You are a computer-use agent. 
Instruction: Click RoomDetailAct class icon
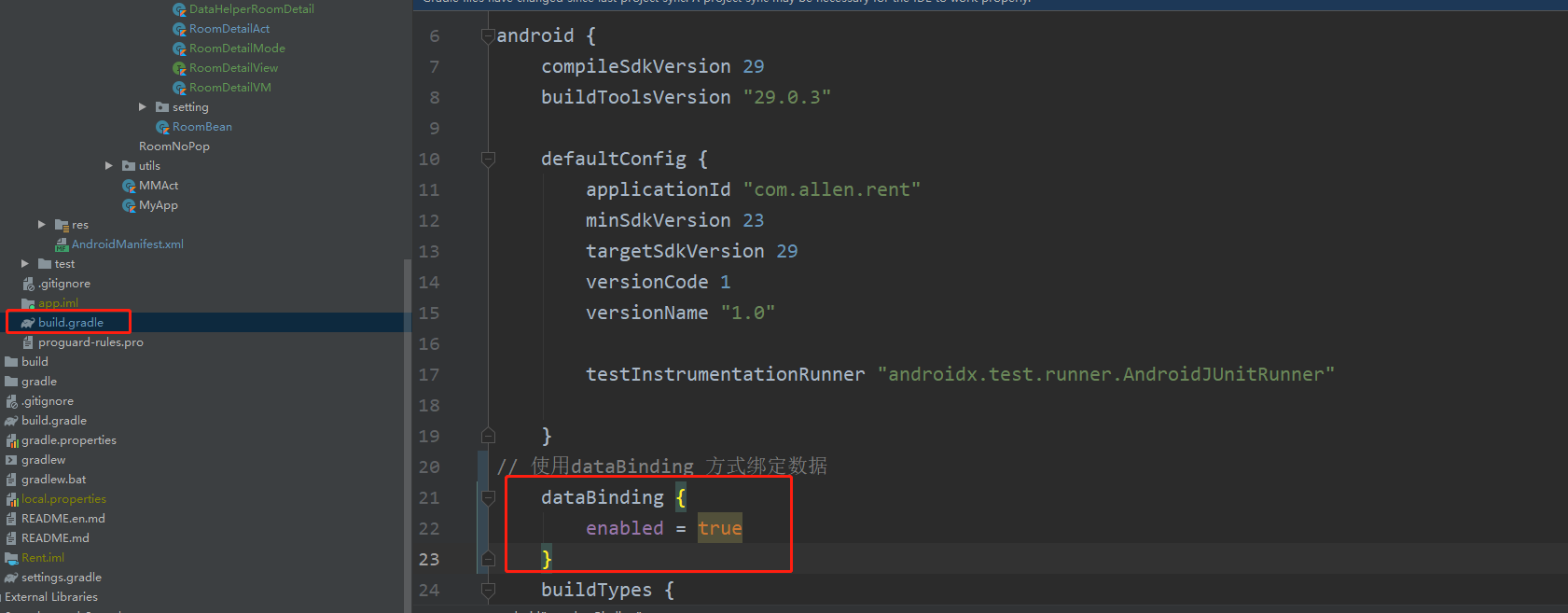click(179, 29)
